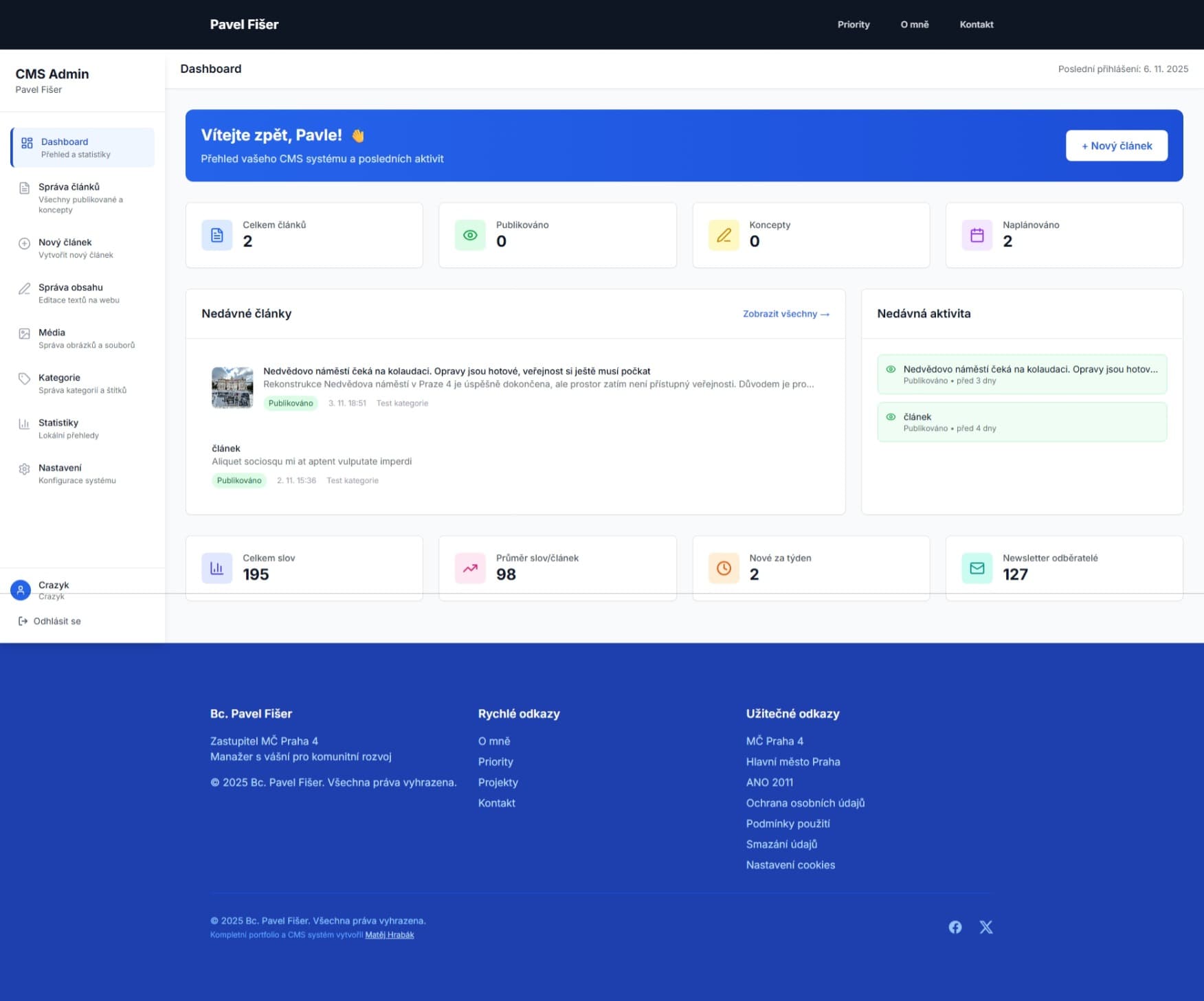This screenshot has width=1204, height=1001.
Task: Click the logout icon beside Odhlásit se
Action: [22, 621]
